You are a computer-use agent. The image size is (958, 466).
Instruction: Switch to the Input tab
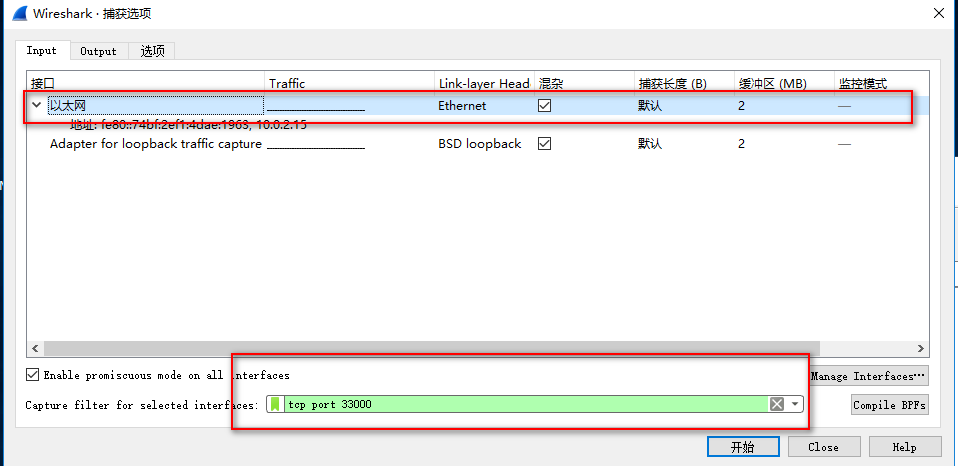42,51
